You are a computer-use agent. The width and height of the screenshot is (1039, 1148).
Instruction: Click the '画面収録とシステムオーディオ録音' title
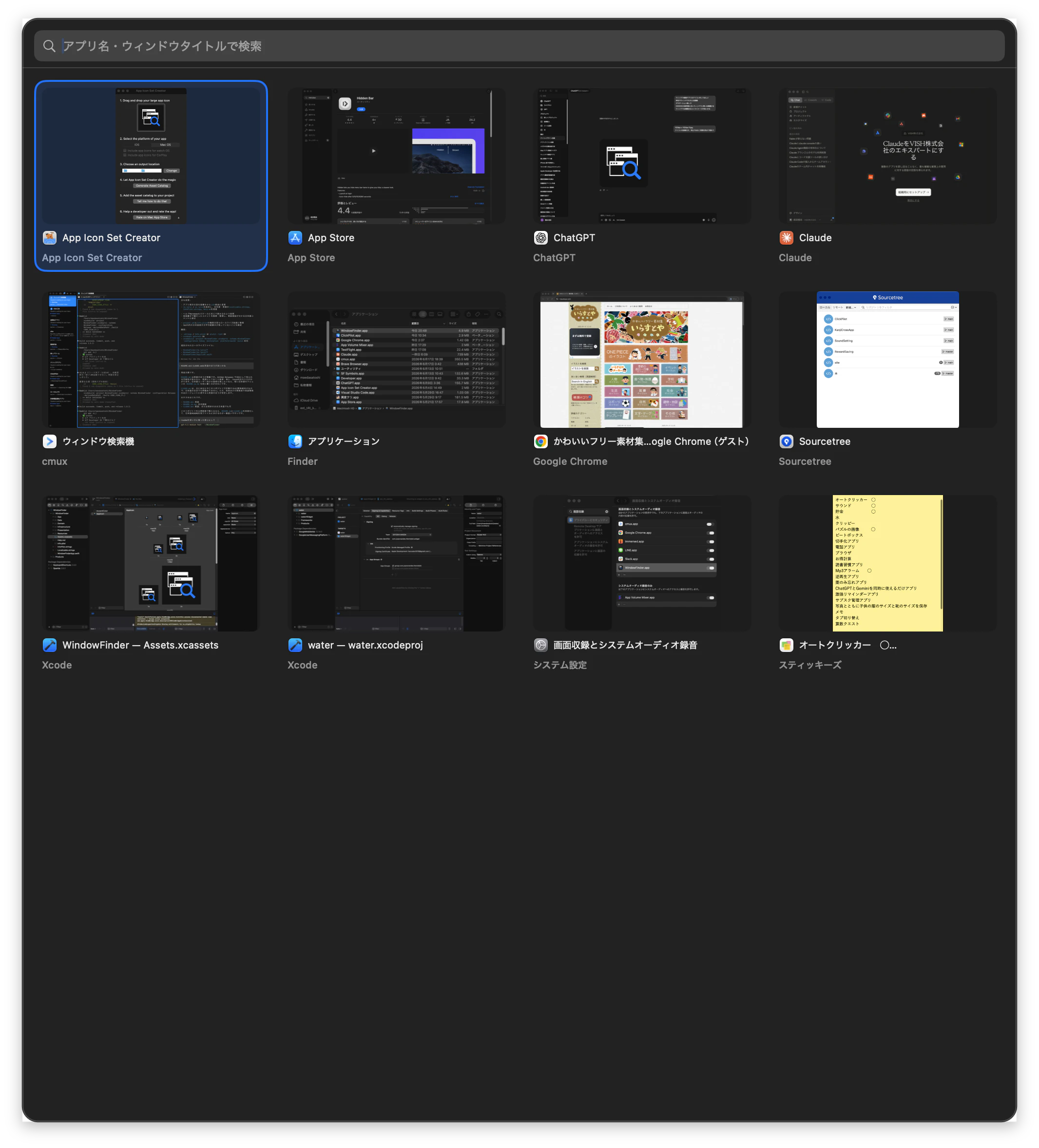pyautogui.click(x=625, y=645)
